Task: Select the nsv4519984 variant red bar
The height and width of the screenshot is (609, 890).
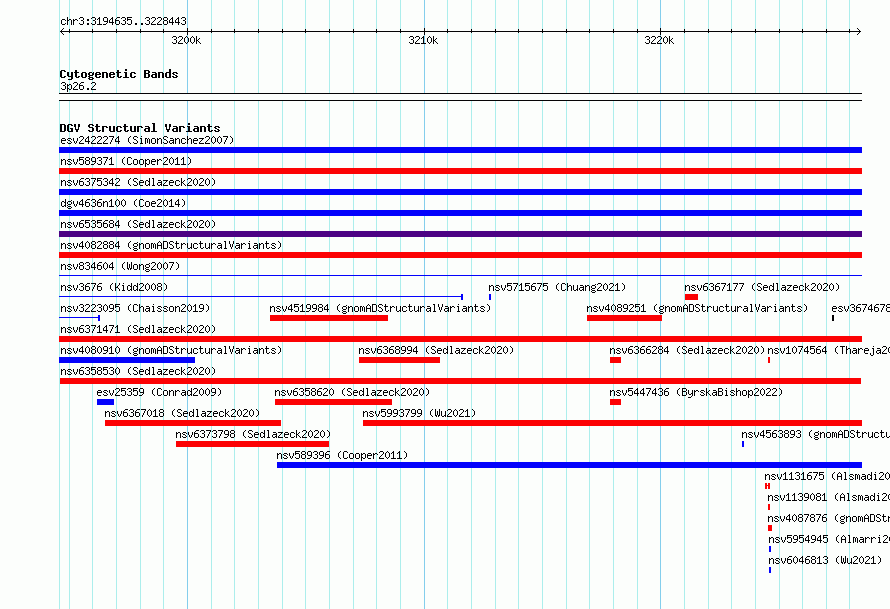Action: coord(329,318)
